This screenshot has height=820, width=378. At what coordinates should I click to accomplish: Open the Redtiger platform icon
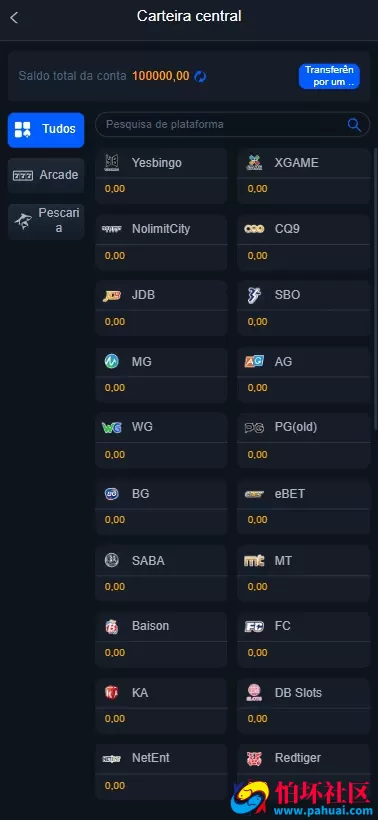click(254, 758)
